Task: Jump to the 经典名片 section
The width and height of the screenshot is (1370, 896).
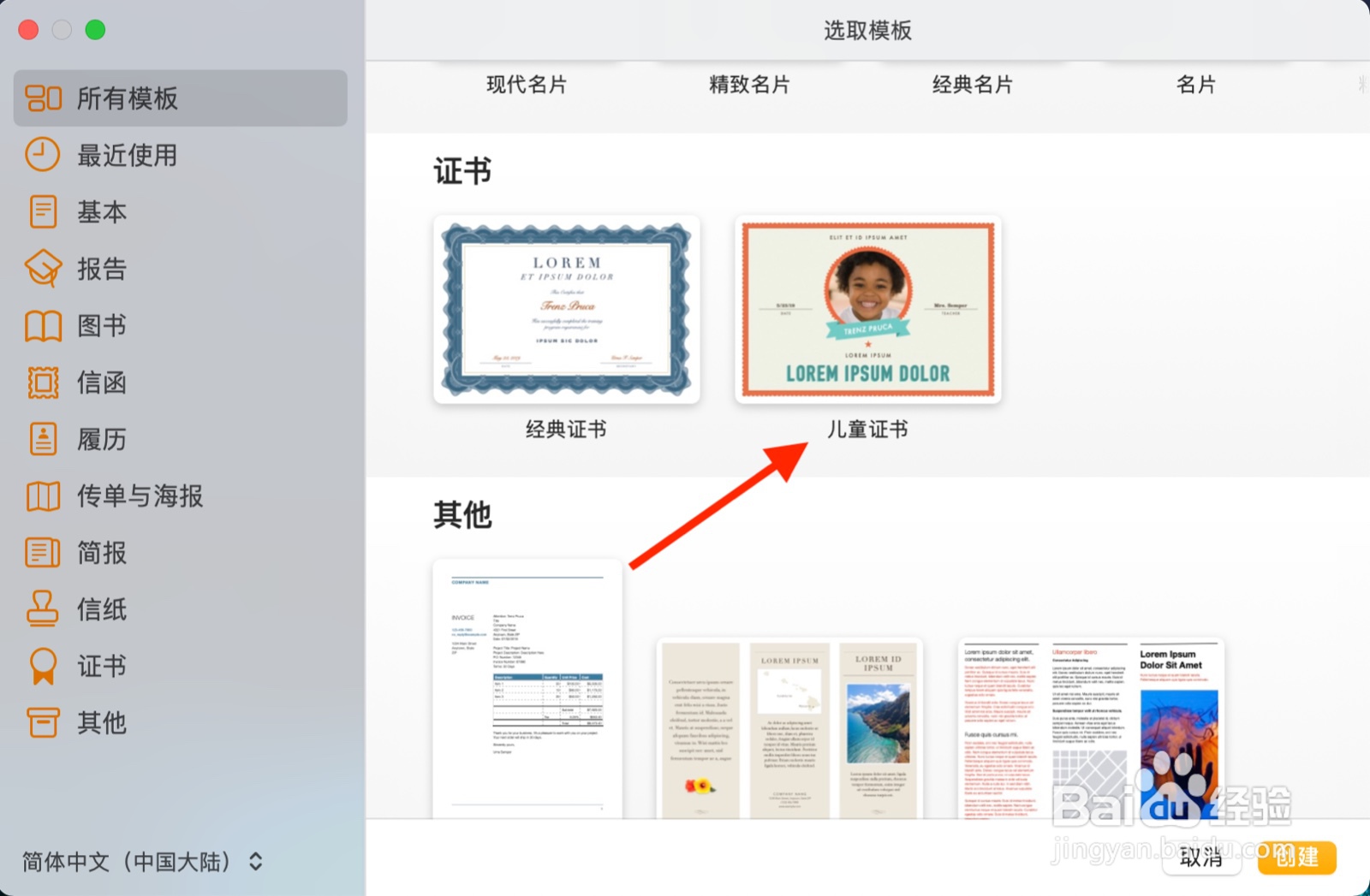Action: (972, 84)
